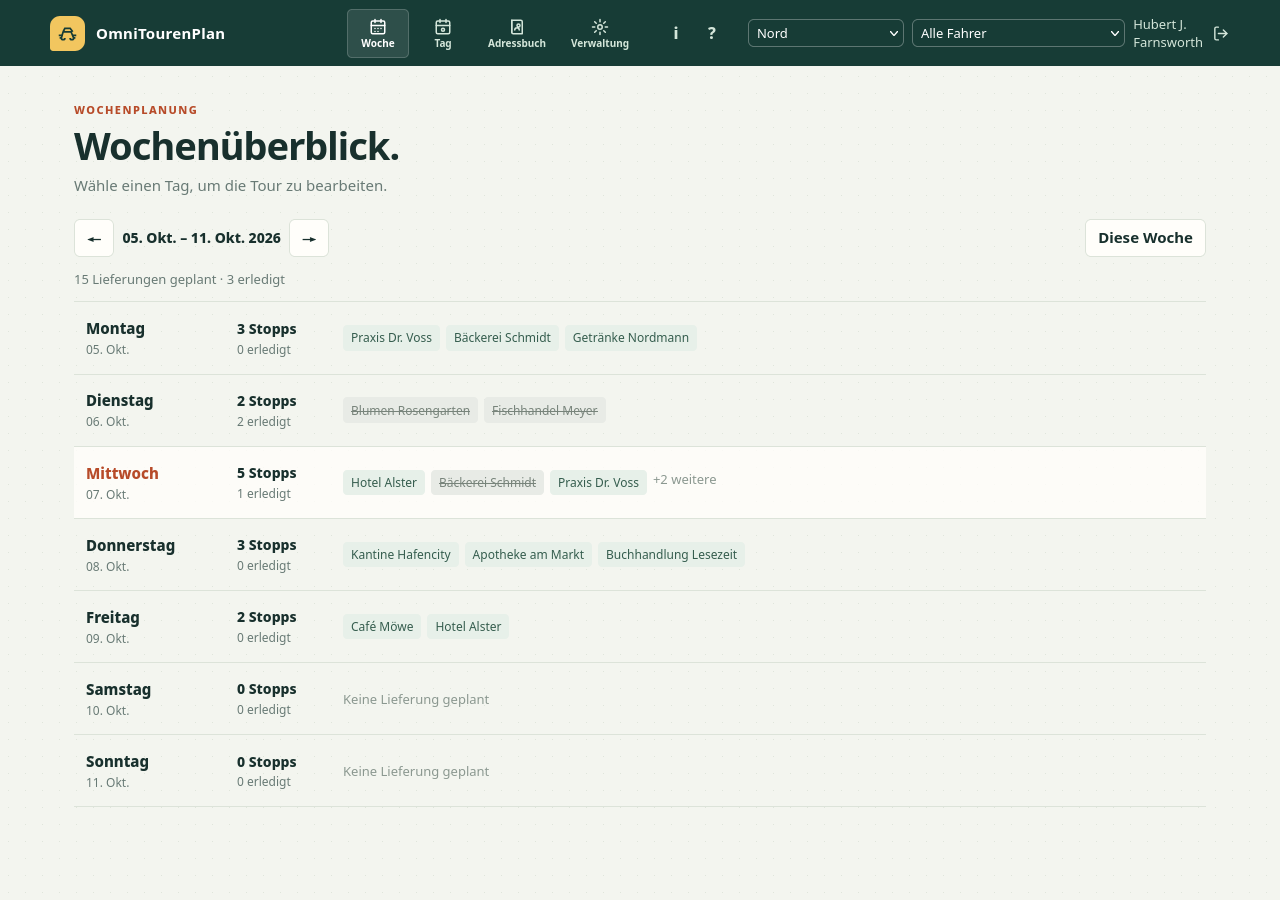Click the logout icon next to Farnsworth

1221,33
